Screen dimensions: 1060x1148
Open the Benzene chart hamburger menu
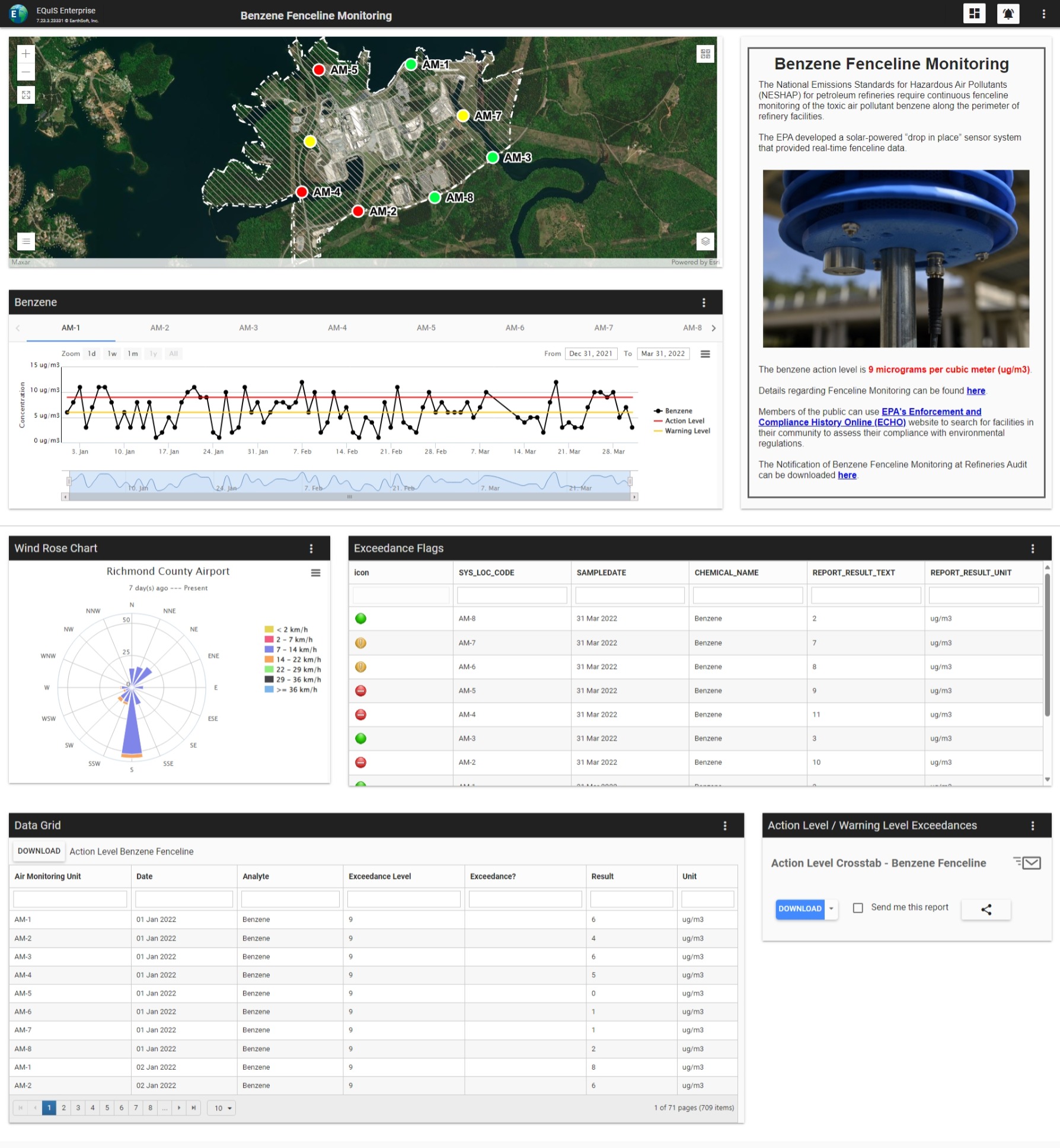point(705,354)
